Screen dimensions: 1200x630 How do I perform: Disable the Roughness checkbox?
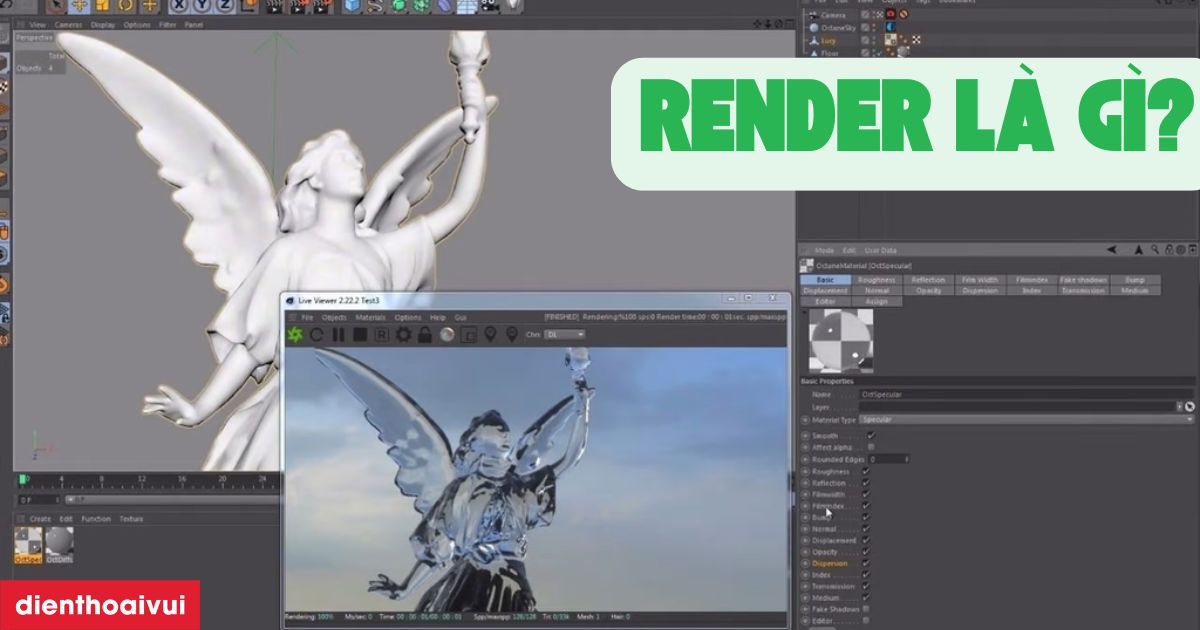point(865,472)
